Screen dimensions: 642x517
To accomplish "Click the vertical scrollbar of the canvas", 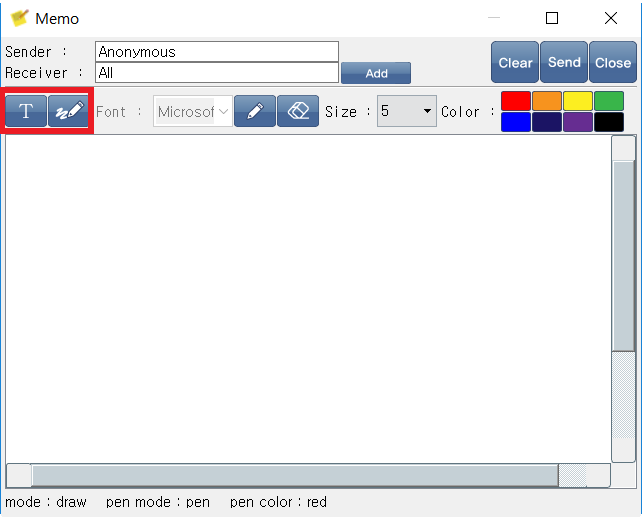I will [x=624, y=299].
